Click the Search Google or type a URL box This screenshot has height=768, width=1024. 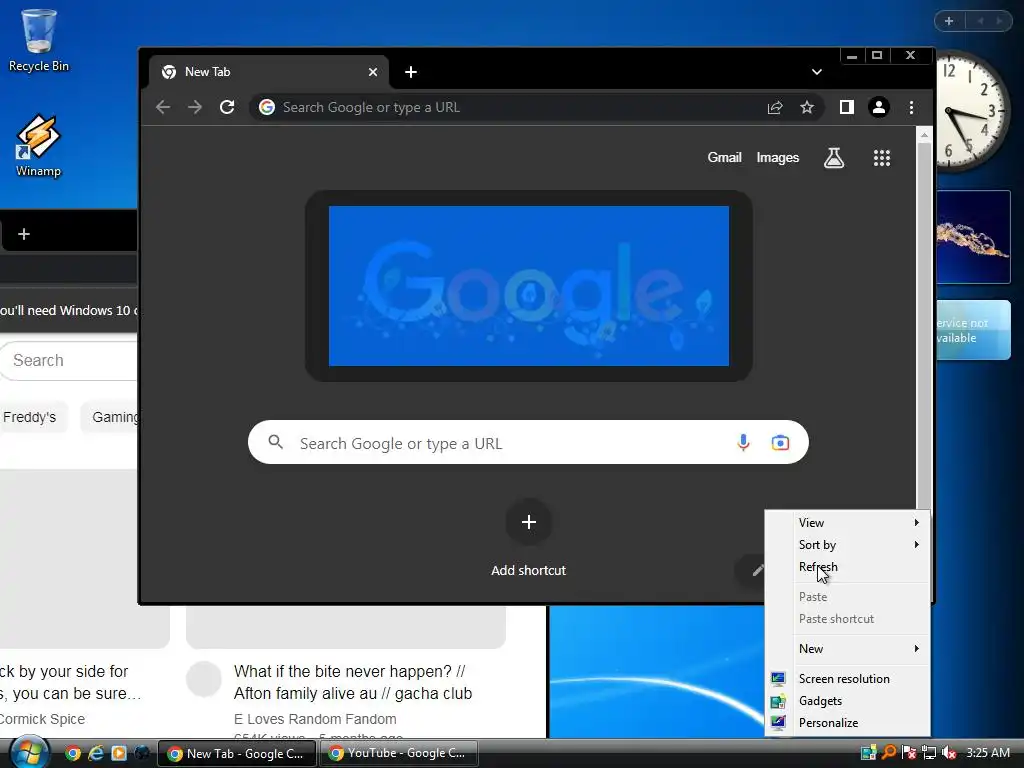click(528, 442)
